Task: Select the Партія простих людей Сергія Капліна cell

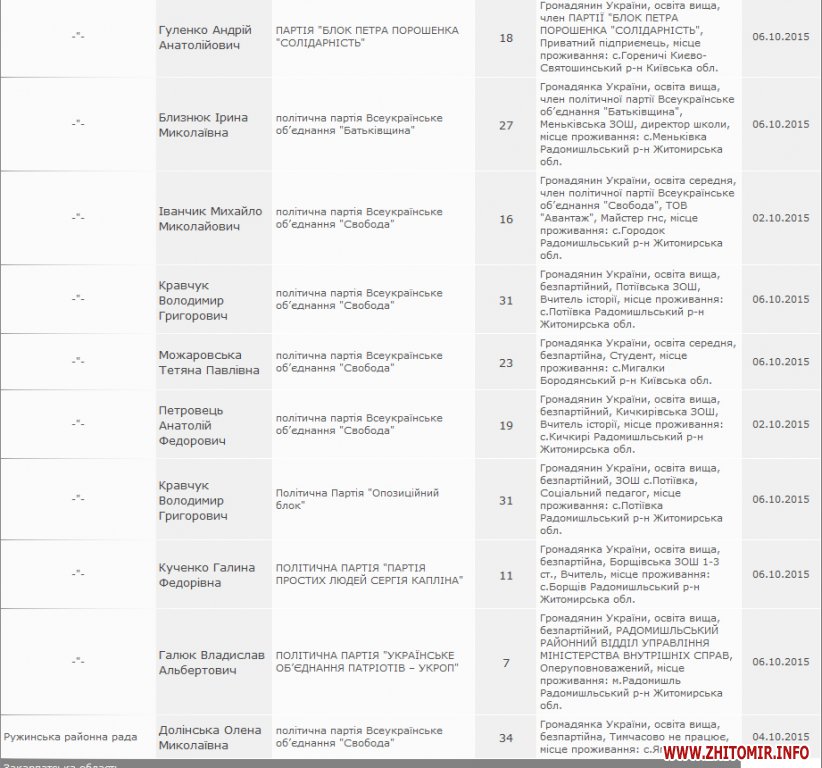Action: pos(370,574)
